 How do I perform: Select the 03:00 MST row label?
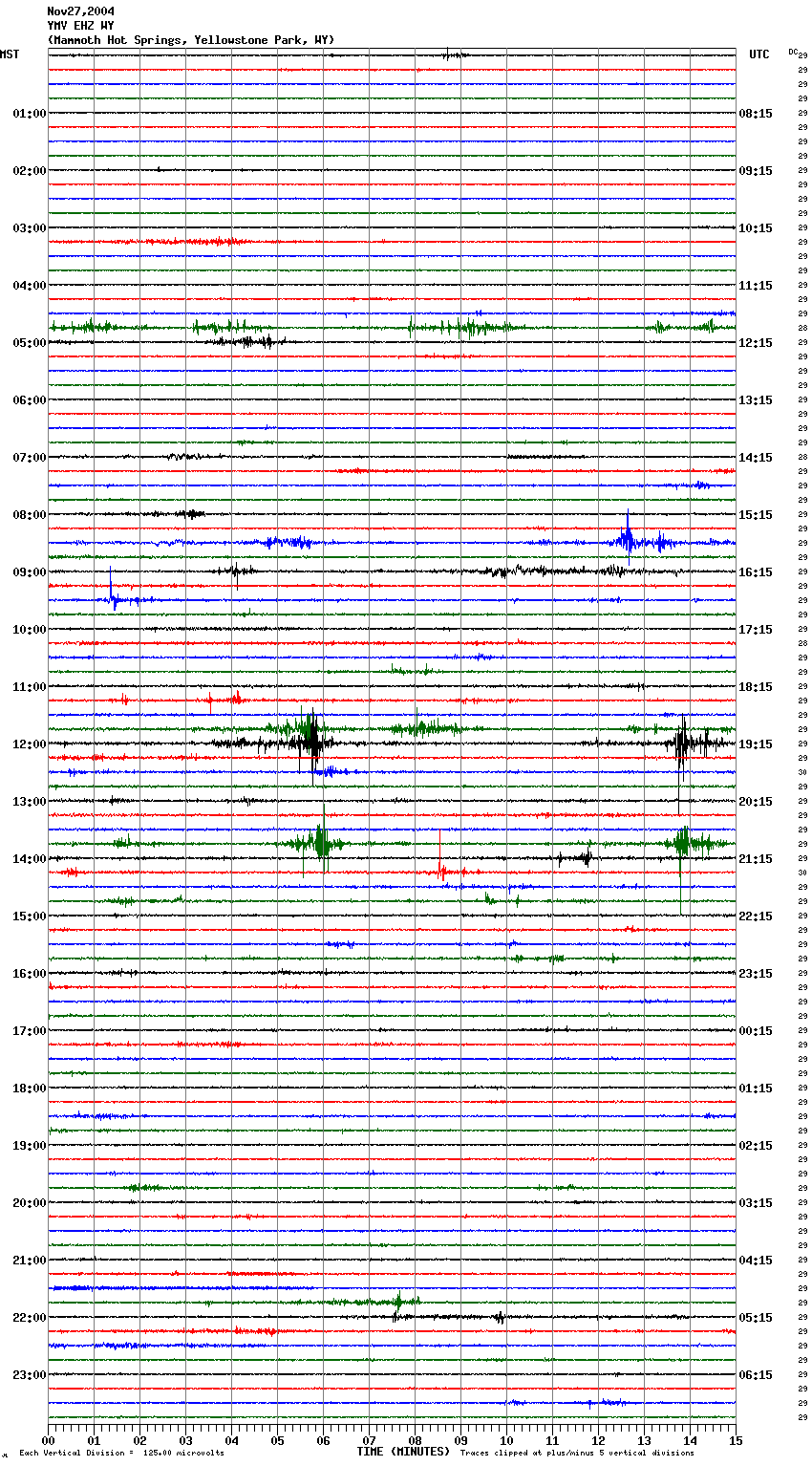point(30,228)
